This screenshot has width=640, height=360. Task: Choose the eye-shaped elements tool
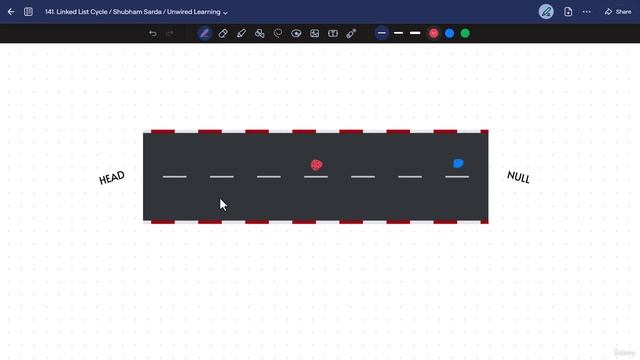pyautogui.click(x=296, y=33)
